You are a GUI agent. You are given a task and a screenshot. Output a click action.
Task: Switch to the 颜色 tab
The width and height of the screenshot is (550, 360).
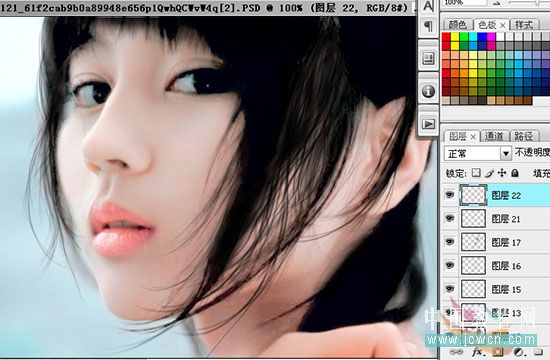pos(457,25)
